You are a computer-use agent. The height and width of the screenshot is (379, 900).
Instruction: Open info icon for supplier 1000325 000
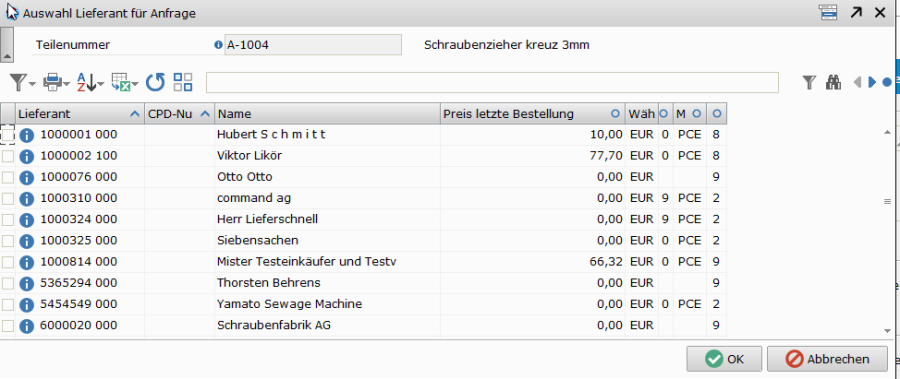click(x=26, y=241)
